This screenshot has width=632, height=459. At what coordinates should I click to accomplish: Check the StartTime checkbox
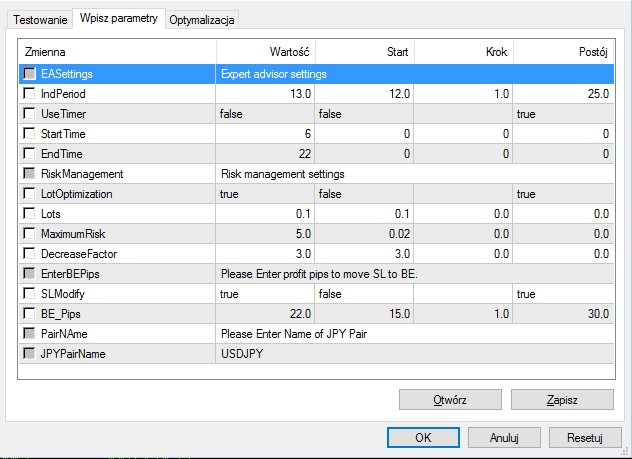[29, 133]
